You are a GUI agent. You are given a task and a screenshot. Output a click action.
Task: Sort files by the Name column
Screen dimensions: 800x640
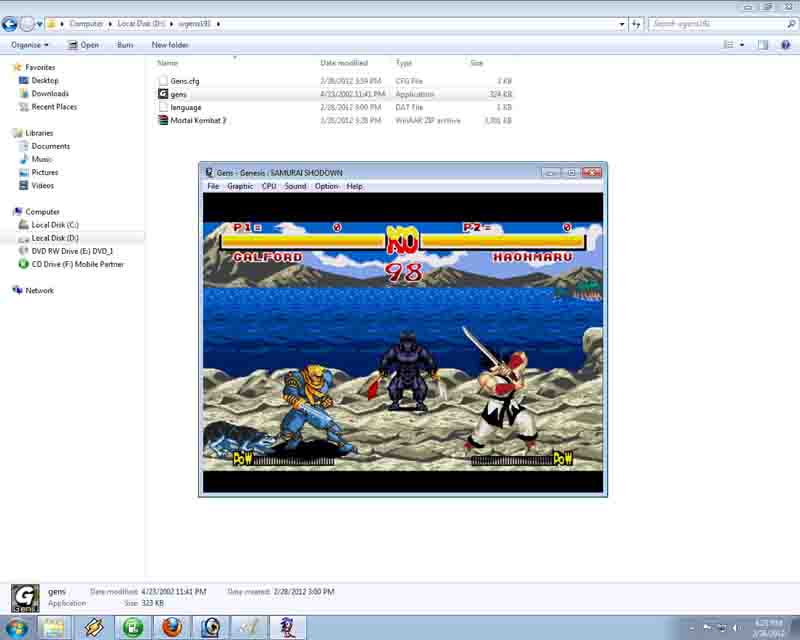167,63
